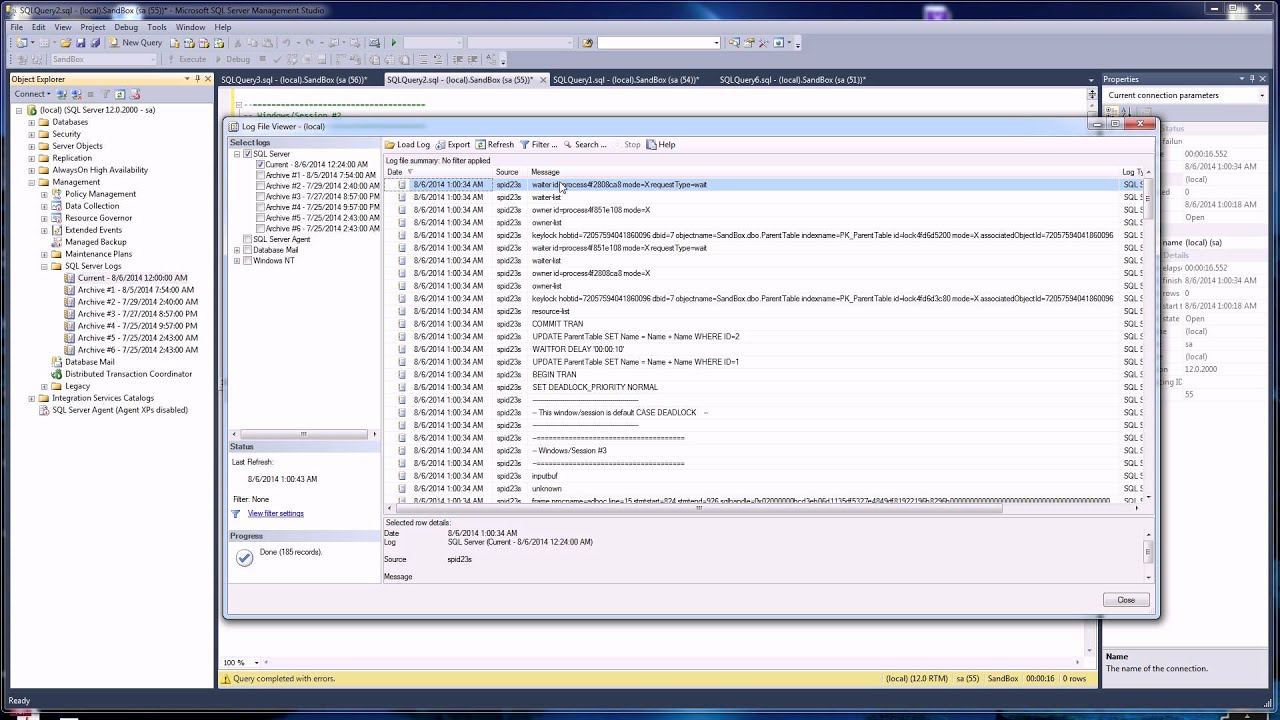Open Help in the Log File Viewer

point(661,145)
